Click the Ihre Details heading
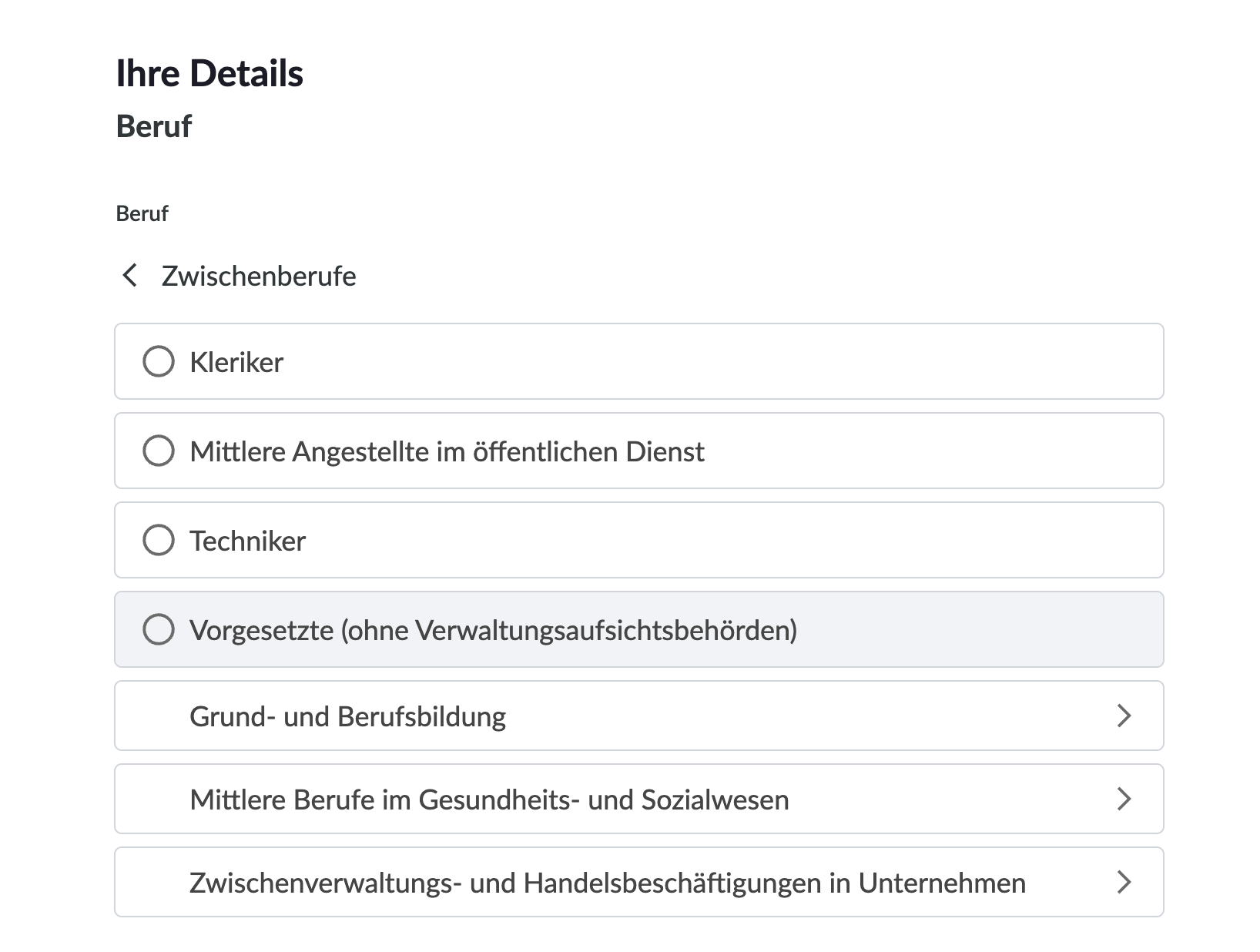1260x952 pixels. click(209, 72)
